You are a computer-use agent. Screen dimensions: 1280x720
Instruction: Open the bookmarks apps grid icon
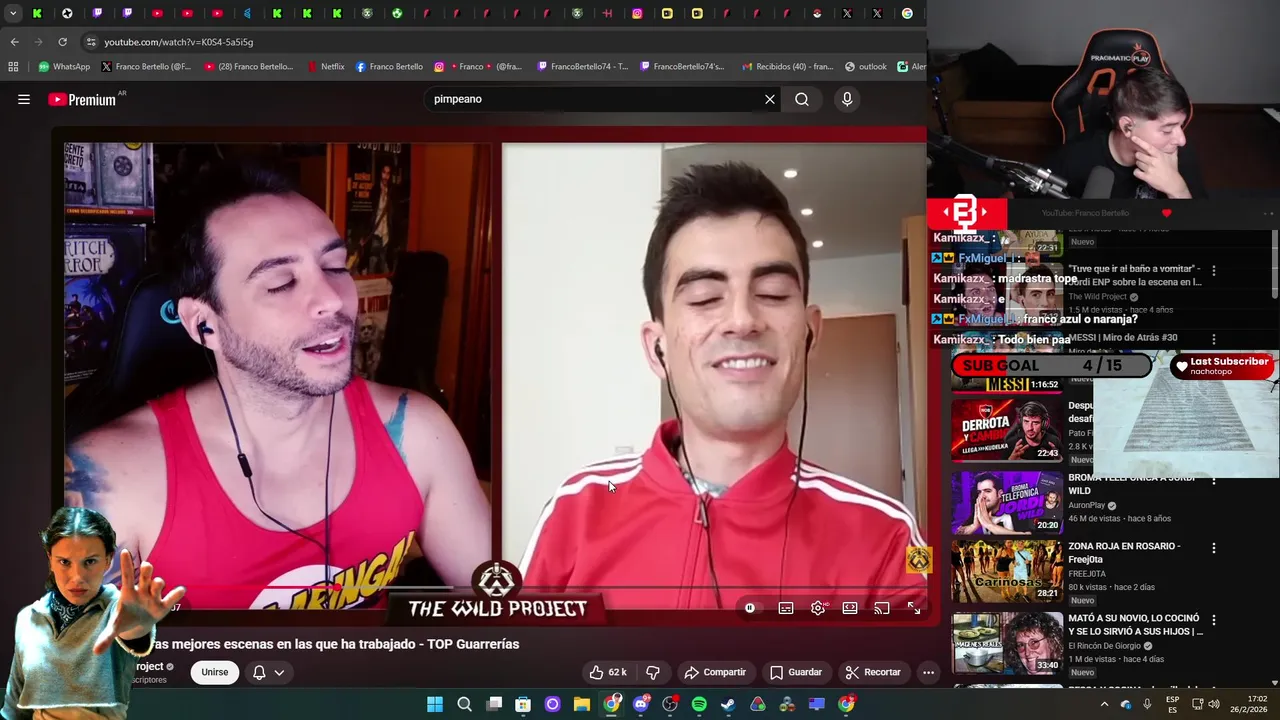(13, 67)
